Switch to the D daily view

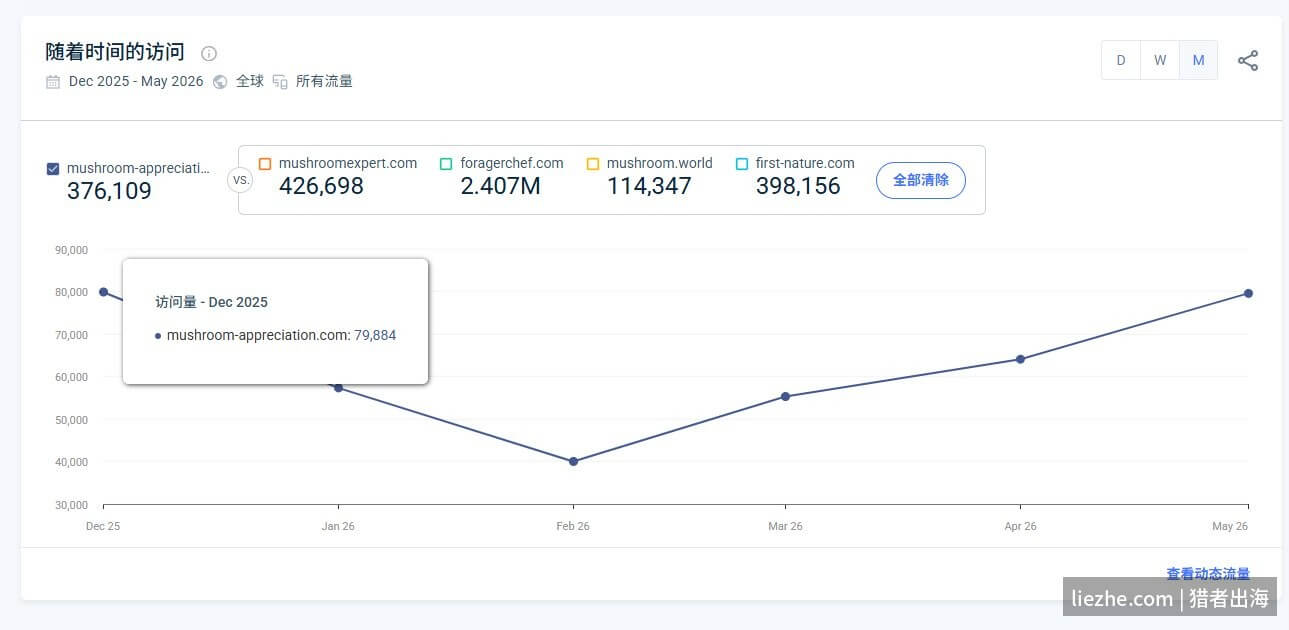tap(1121, 60)
